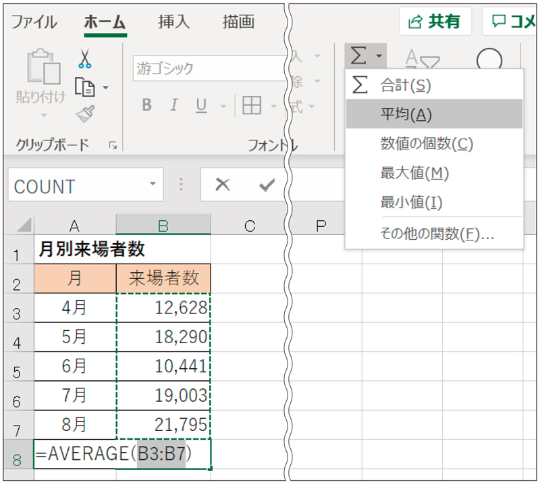Click the Find and Select magnifier icon
Screen dimensions: 540x485
(489, 59)
